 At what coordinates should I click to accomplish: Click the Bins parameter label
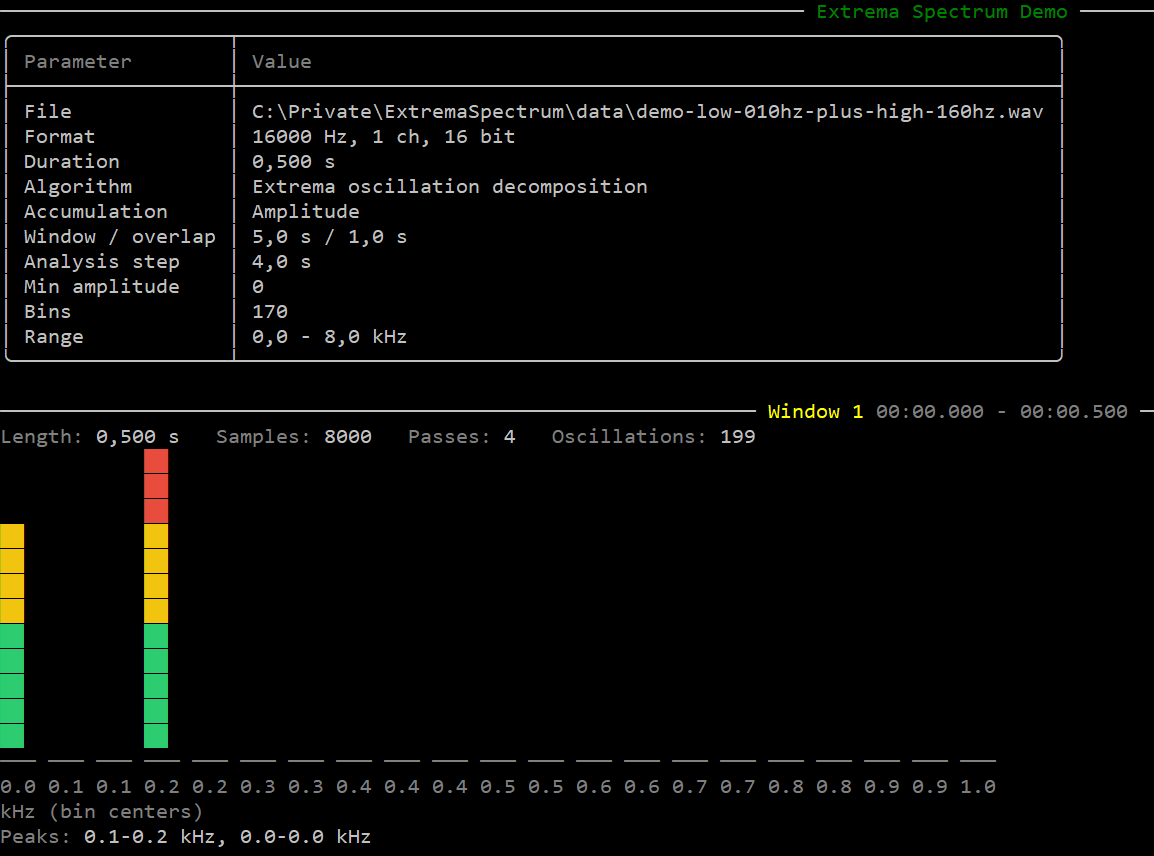point(48,312)
